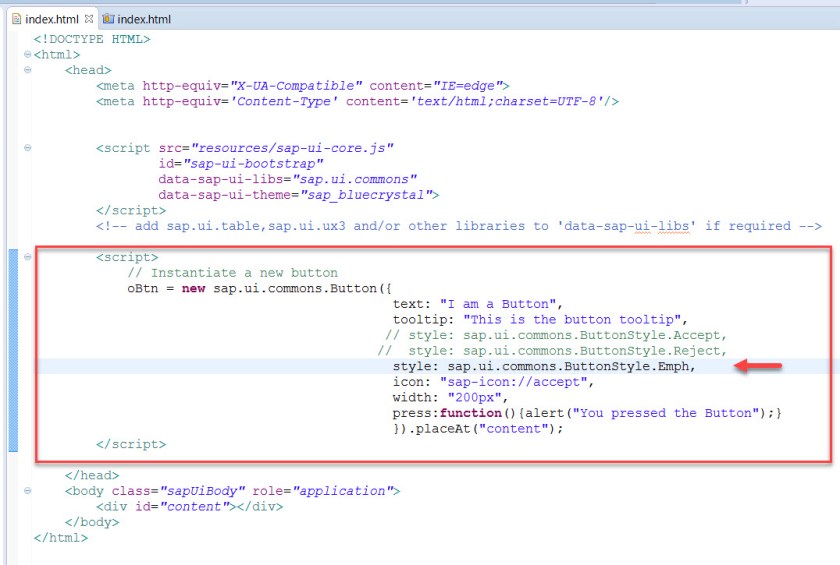The width and height of the screenshot is (840, 565).
Task: Click the "sap-icon://accept" icon string
Action: pyautogui.click(x=513, y=381)
